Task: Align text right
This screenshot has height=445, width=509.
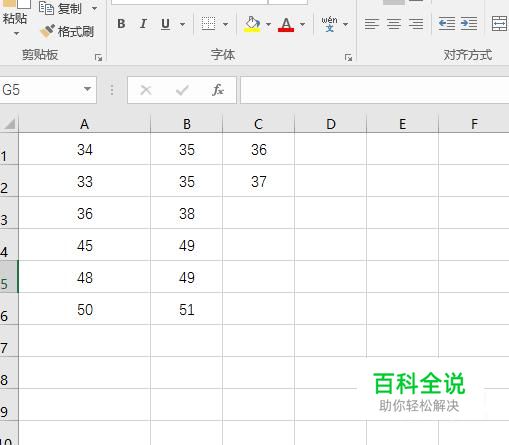Action: (416, 24)
